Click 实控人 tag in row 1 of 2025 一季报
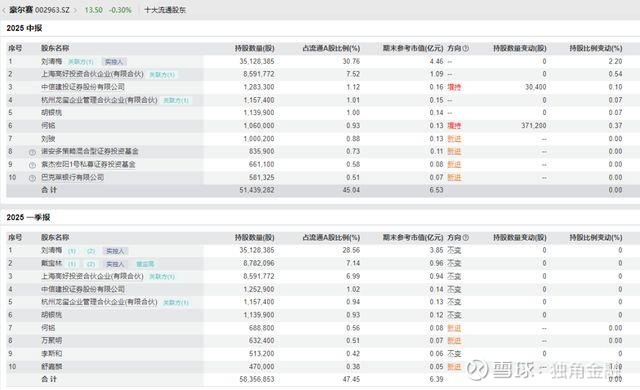Viewport: 640px width, 390px height. (x=115, y=251)
